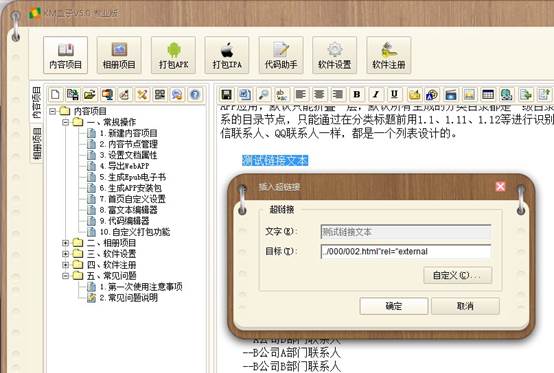Select 5. 生成Epub电子书 tree item
The image size is (554, 373).
[x=132, y=177]
